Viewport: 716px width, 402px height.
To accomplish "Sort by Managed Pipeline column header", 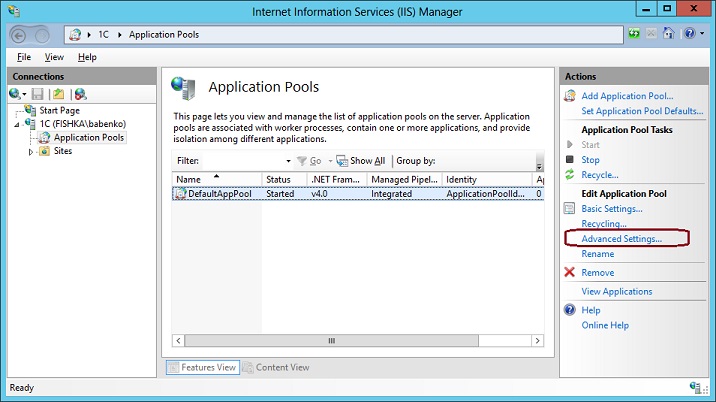I will coord(404,180).
